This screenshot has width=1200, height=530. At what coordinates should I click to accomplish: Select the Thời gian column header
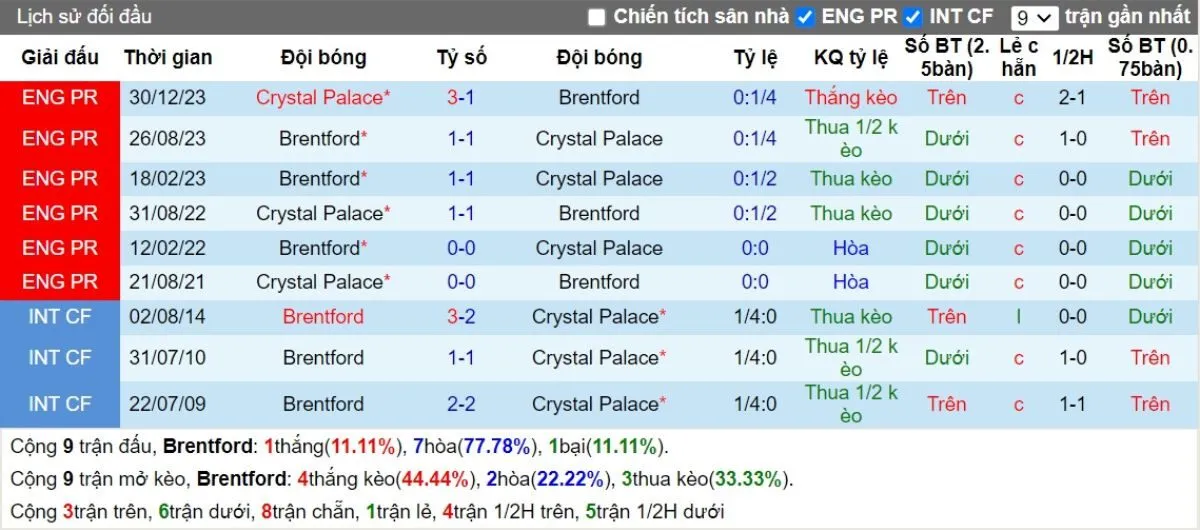click(x=168, y=58)
